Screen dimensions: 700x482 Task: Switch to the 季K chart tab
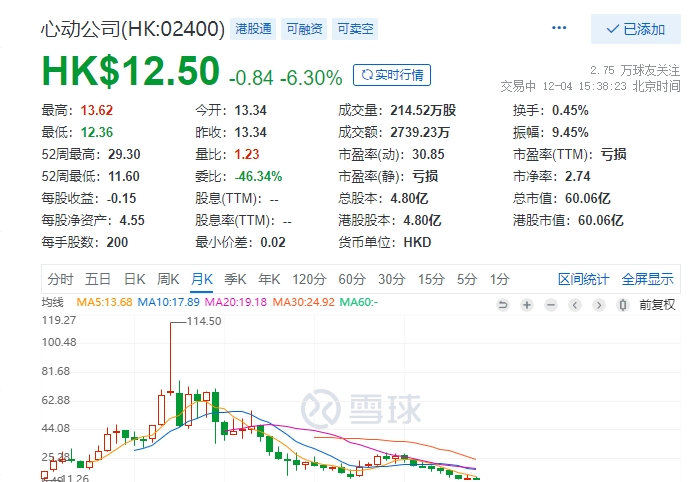pyautogui.click(x=235, y=279)
